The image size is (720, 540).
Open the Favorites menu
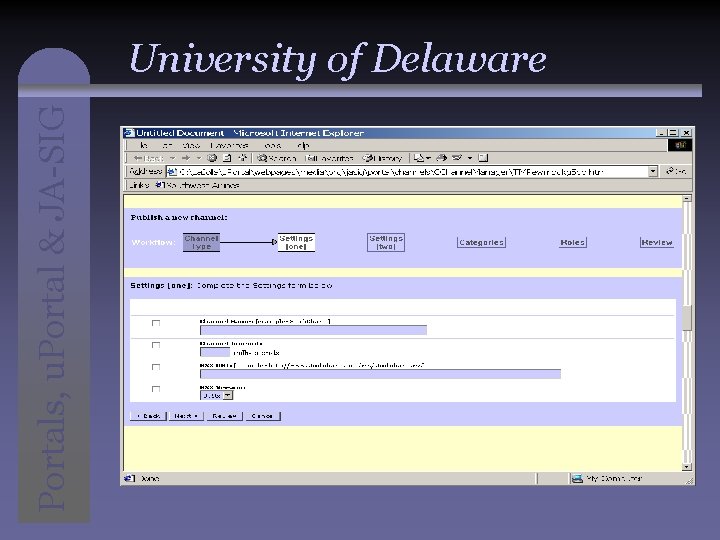click(x=229, y=145)
